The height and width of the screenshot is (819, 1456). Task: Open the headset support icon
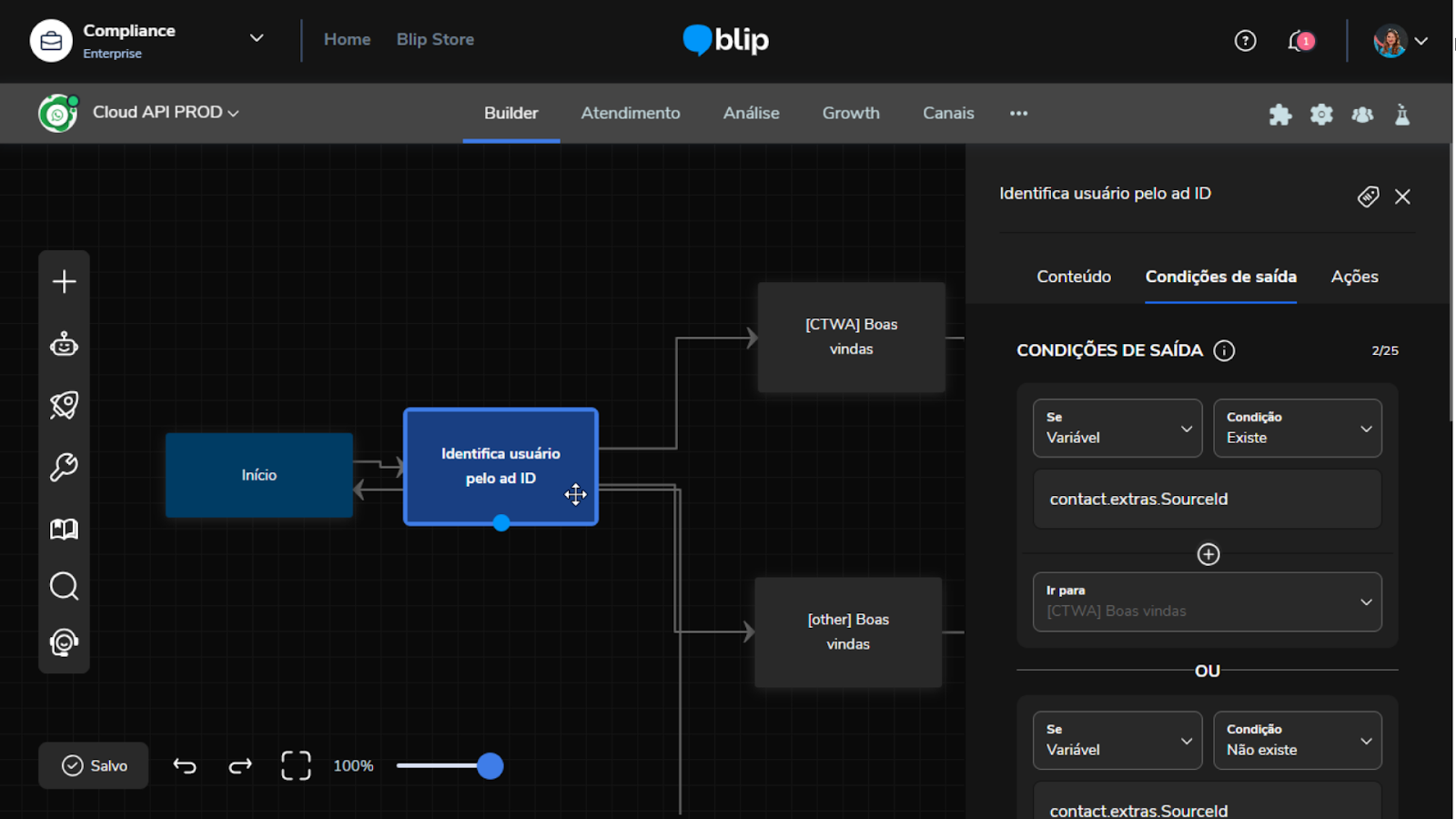[64, 642]
